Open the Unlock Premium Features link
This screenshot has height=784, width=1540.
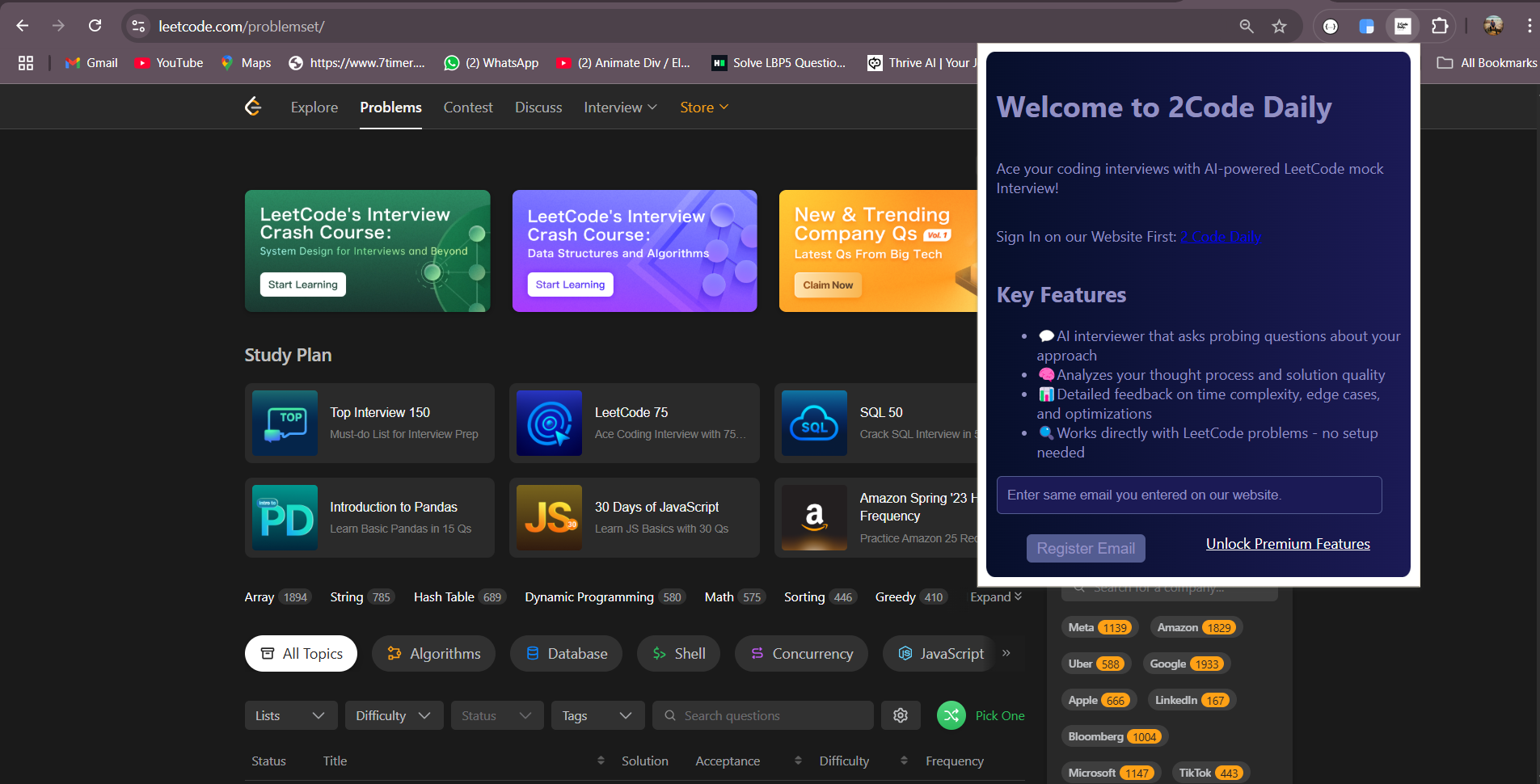[1288, 544]
